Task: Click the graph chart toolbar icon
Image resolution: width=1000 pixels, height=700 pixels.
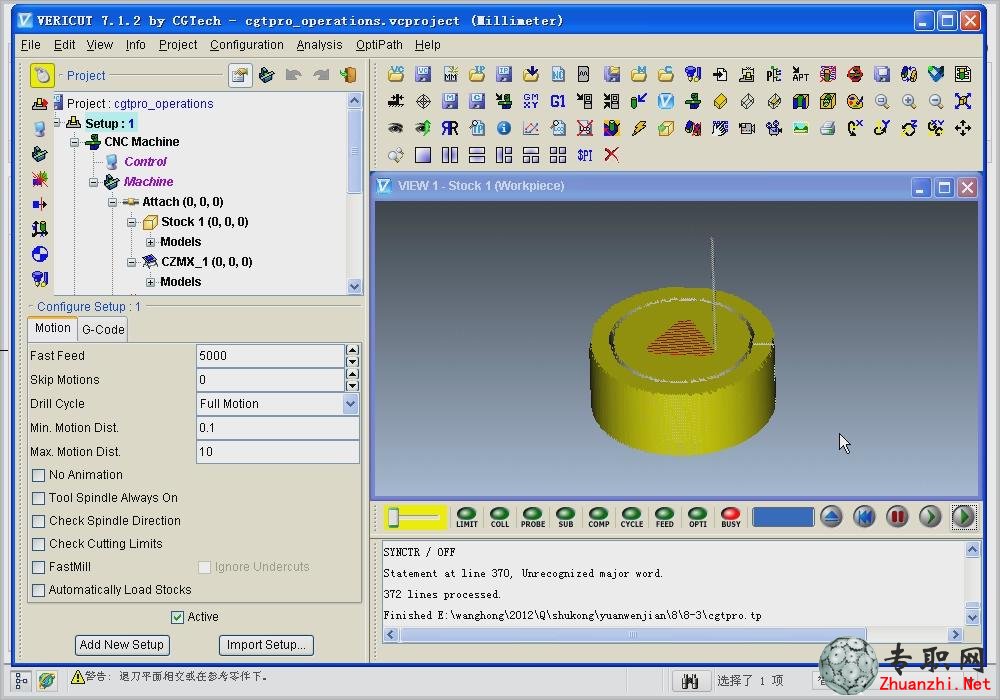Action: point(531,128)
